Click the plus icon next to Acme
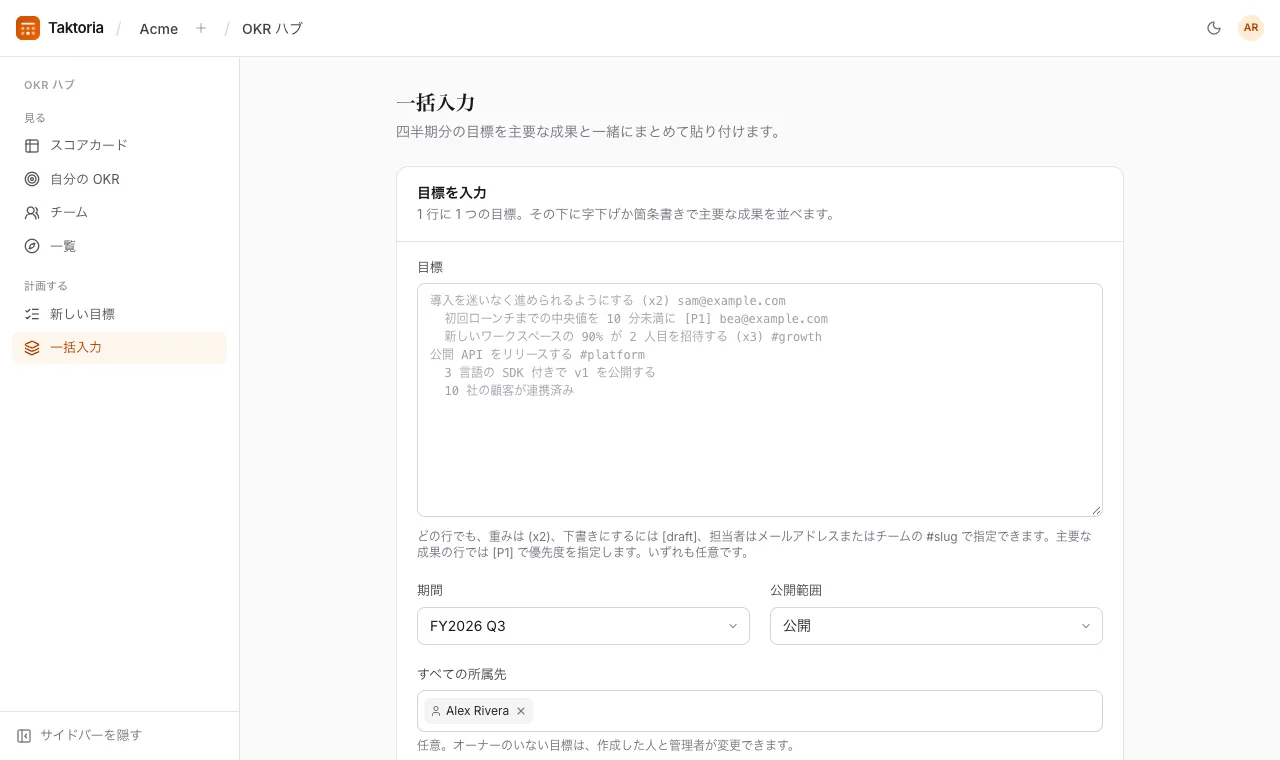Viewport: 1280px width, 760px height. click(201, 28)
